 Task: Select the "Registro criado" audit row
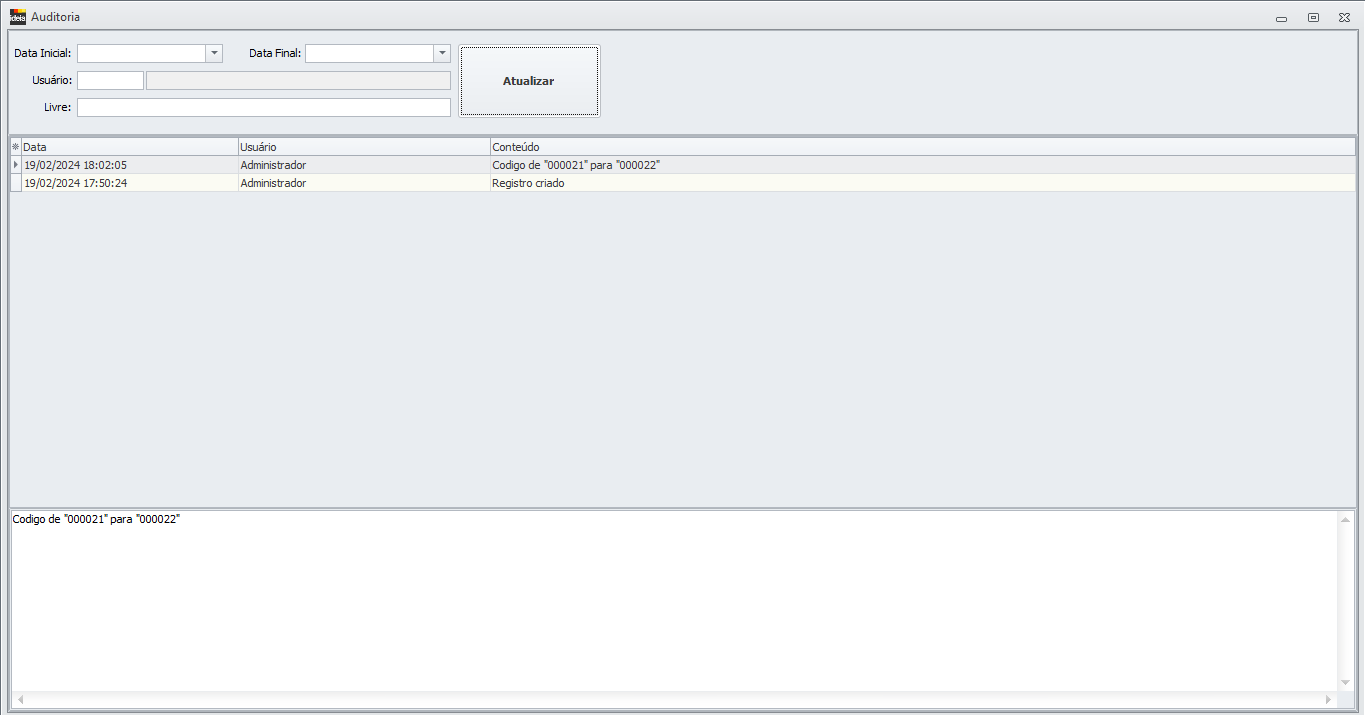[x=528, y=184]
